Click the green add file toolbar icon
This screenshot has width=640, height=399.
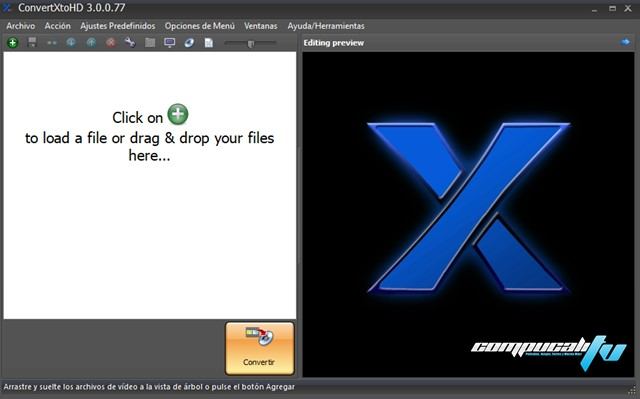[x=13, y=42]
